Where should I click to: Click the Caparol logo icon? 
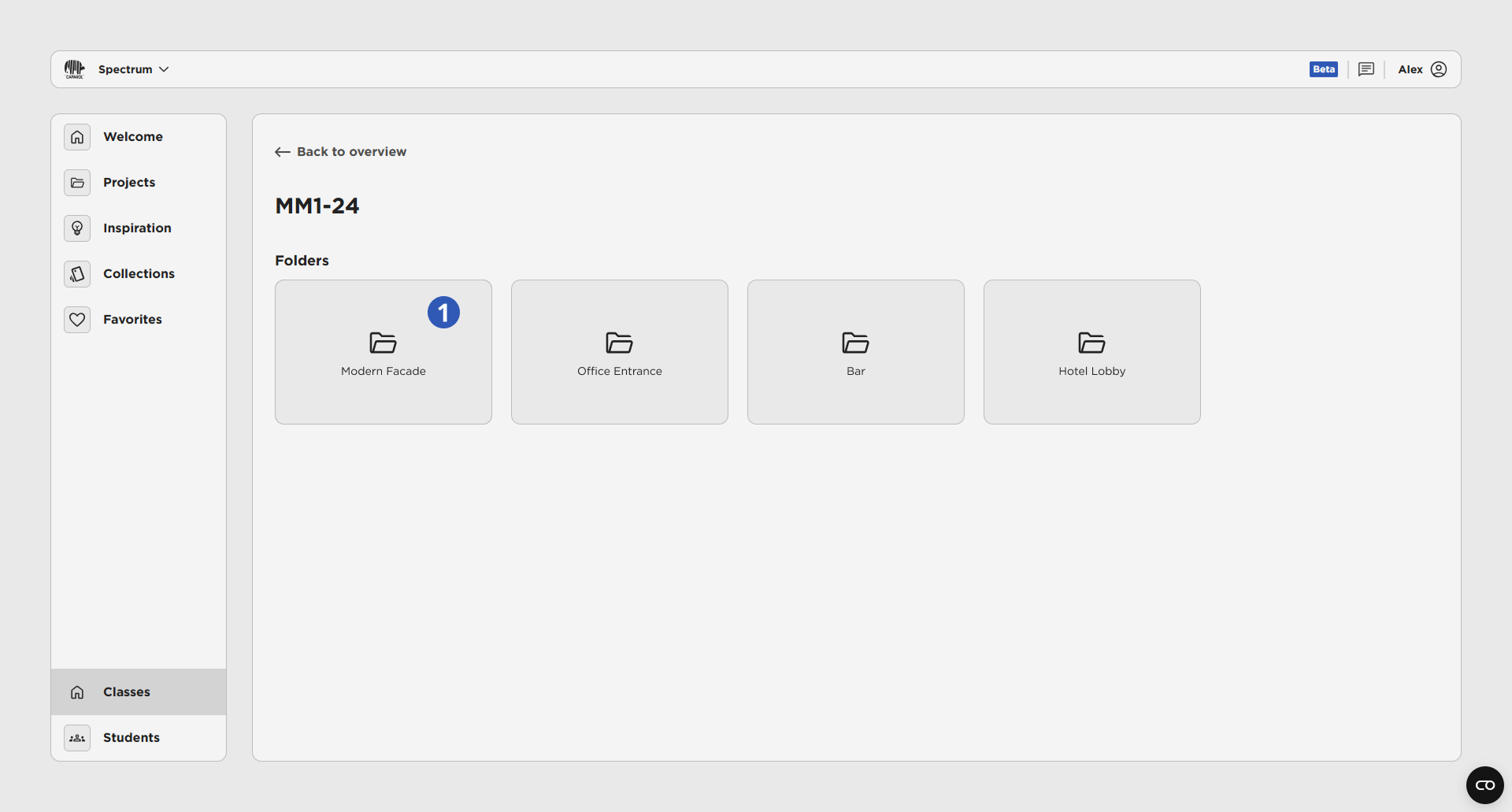[x=74, y=69]
